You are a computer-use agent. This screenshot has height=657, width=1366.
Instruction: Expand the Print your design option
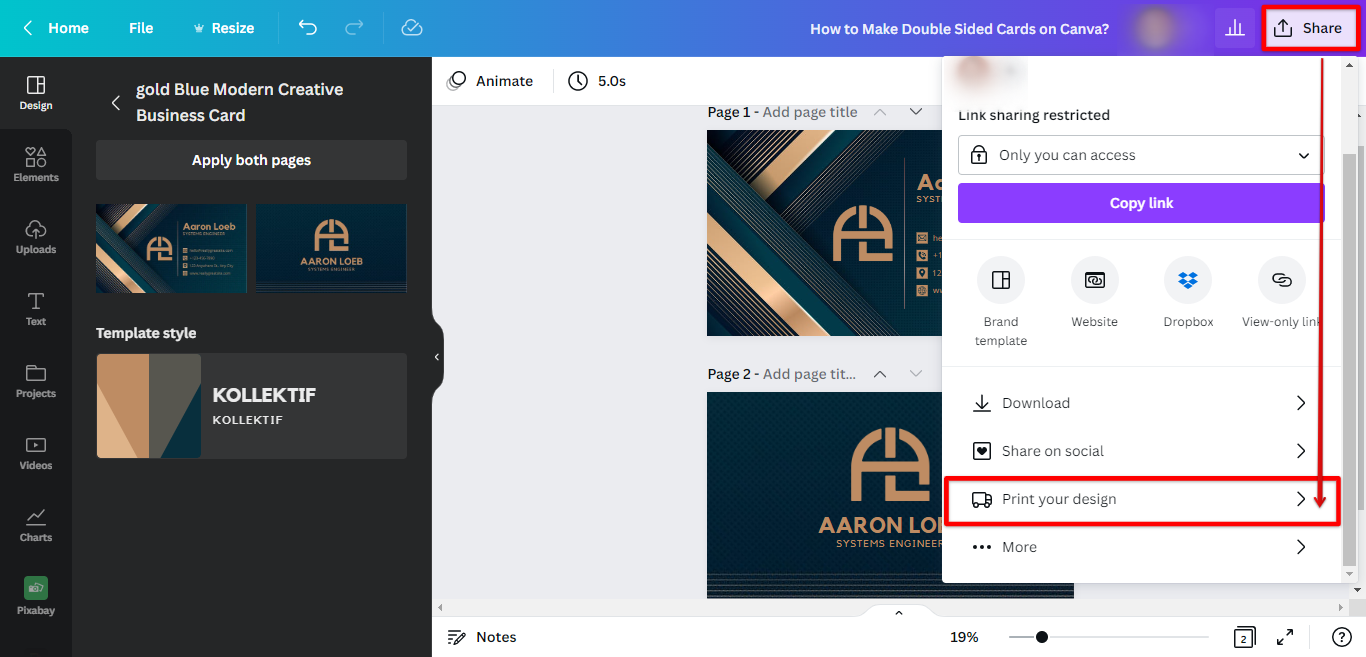pyautogui.click(x=1140, y=499)
